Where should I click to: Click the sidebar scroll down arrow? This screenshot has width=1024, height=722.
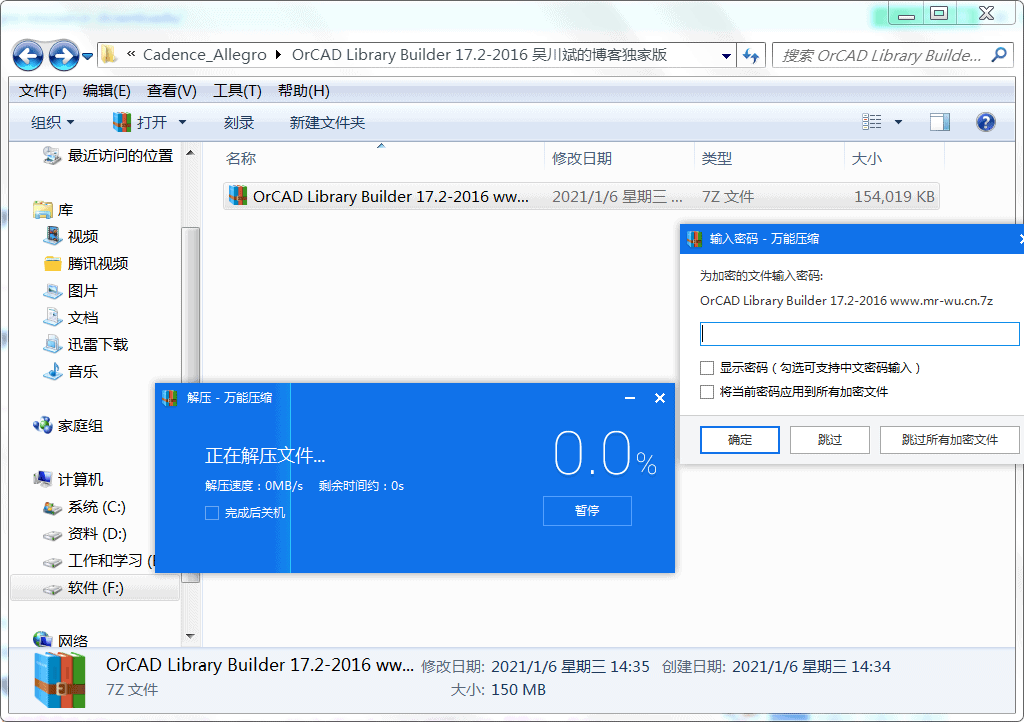coord(190,636)
